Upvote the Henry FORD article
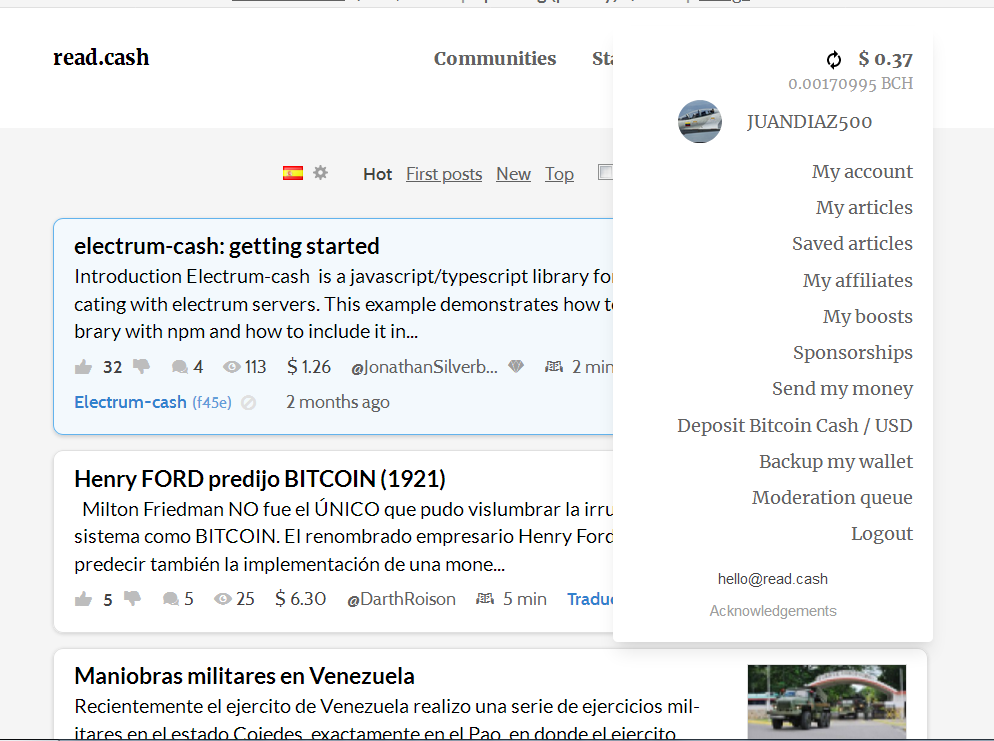 pyautogui.click(x=83, y=599)
